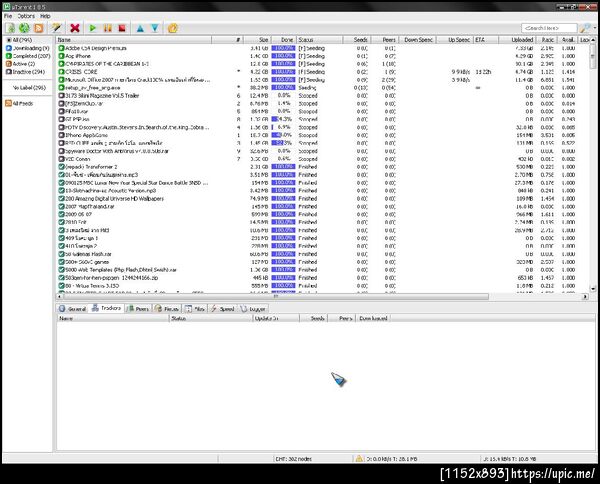Click the Create New Torrent wand icon

[57, 28]
